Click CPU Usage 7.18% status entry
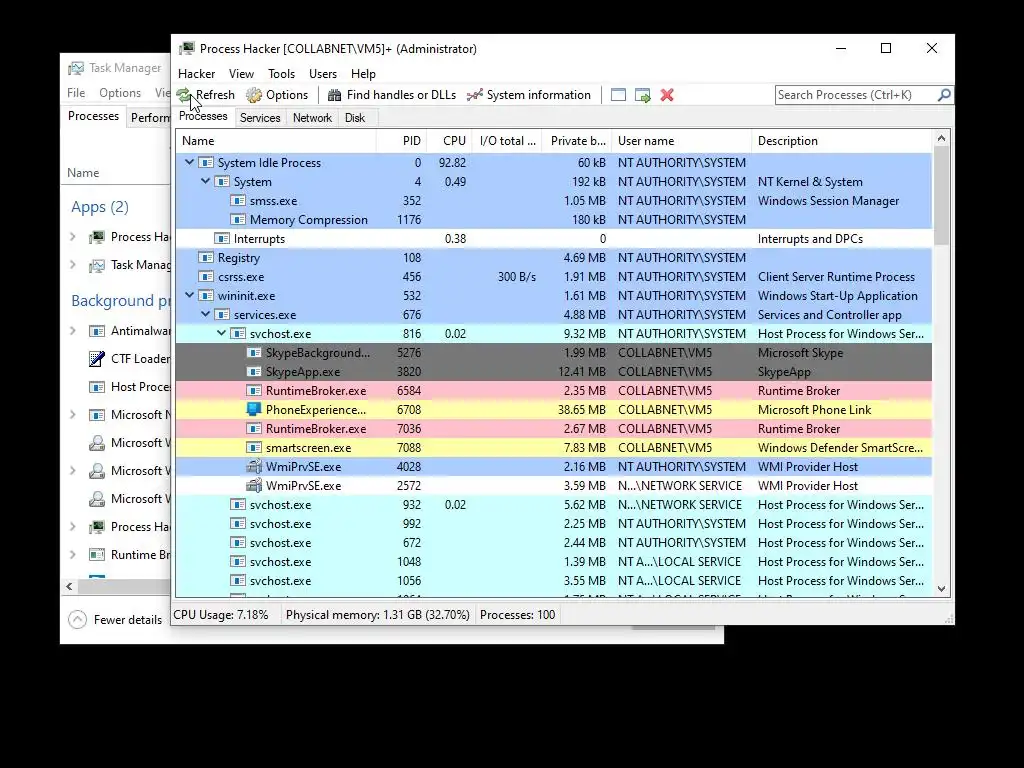This screenshot has width=1024, height=768. [x=221, y=615]
